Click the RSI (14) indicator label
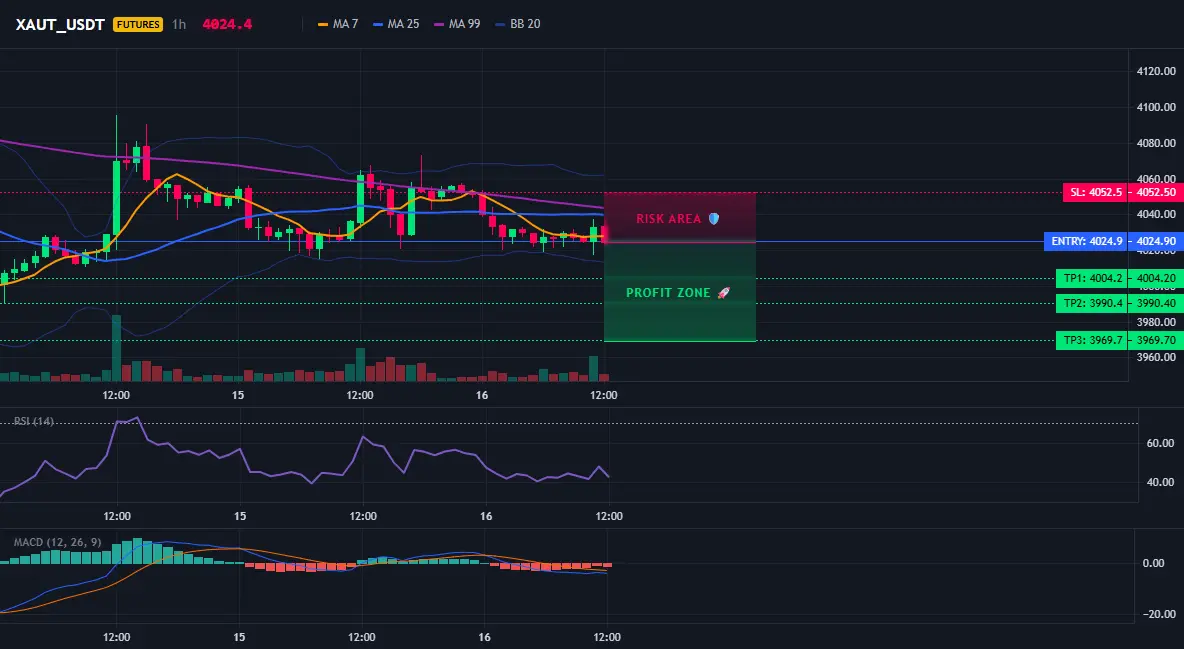Screen dimensions: 1184x649 click(x=34, y=421)
